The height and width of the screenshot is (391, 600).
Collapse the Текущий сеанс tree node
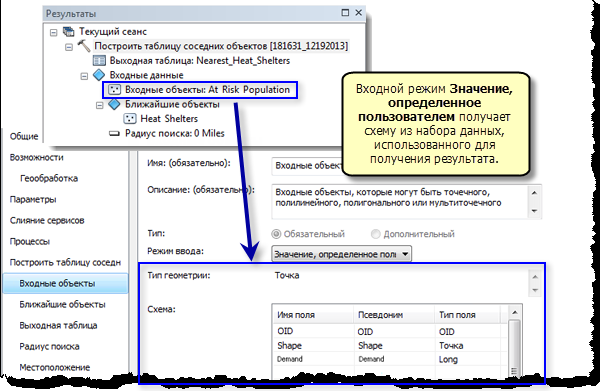tap(54, 33)
